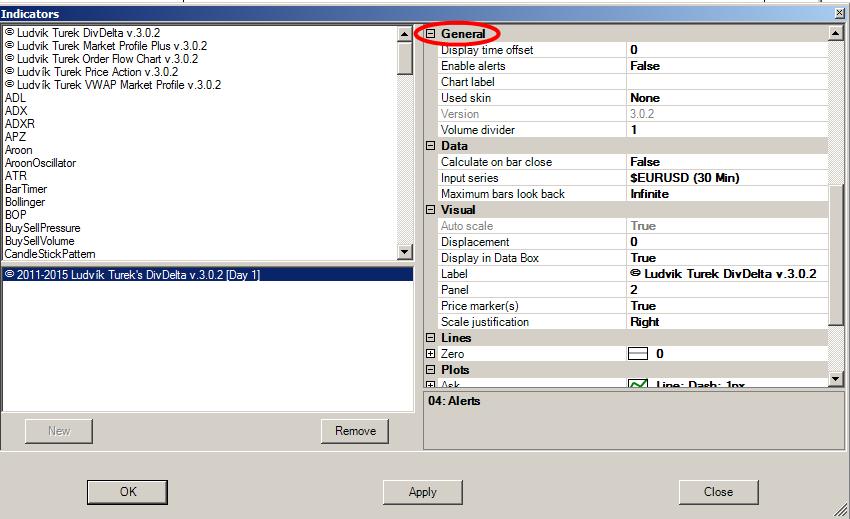Select the ADL indicator
The width and height of the screenshot is (850, 519).
(15, 98)
